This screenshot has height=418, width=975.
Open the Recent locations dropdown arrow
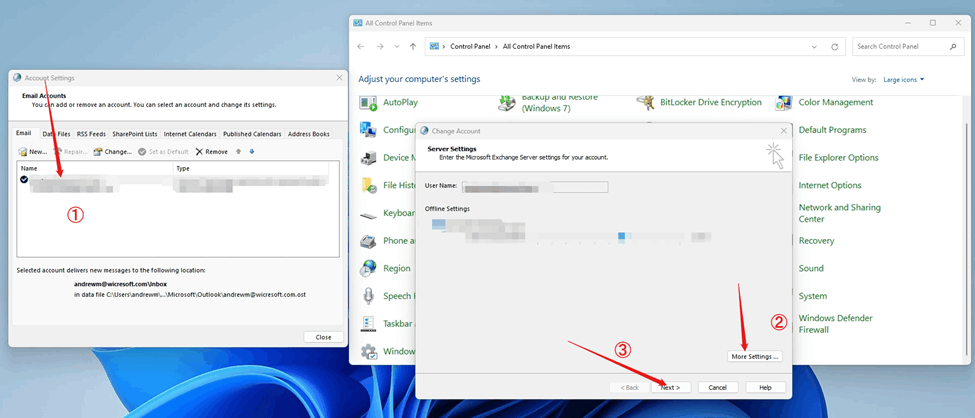pos(397,47)
